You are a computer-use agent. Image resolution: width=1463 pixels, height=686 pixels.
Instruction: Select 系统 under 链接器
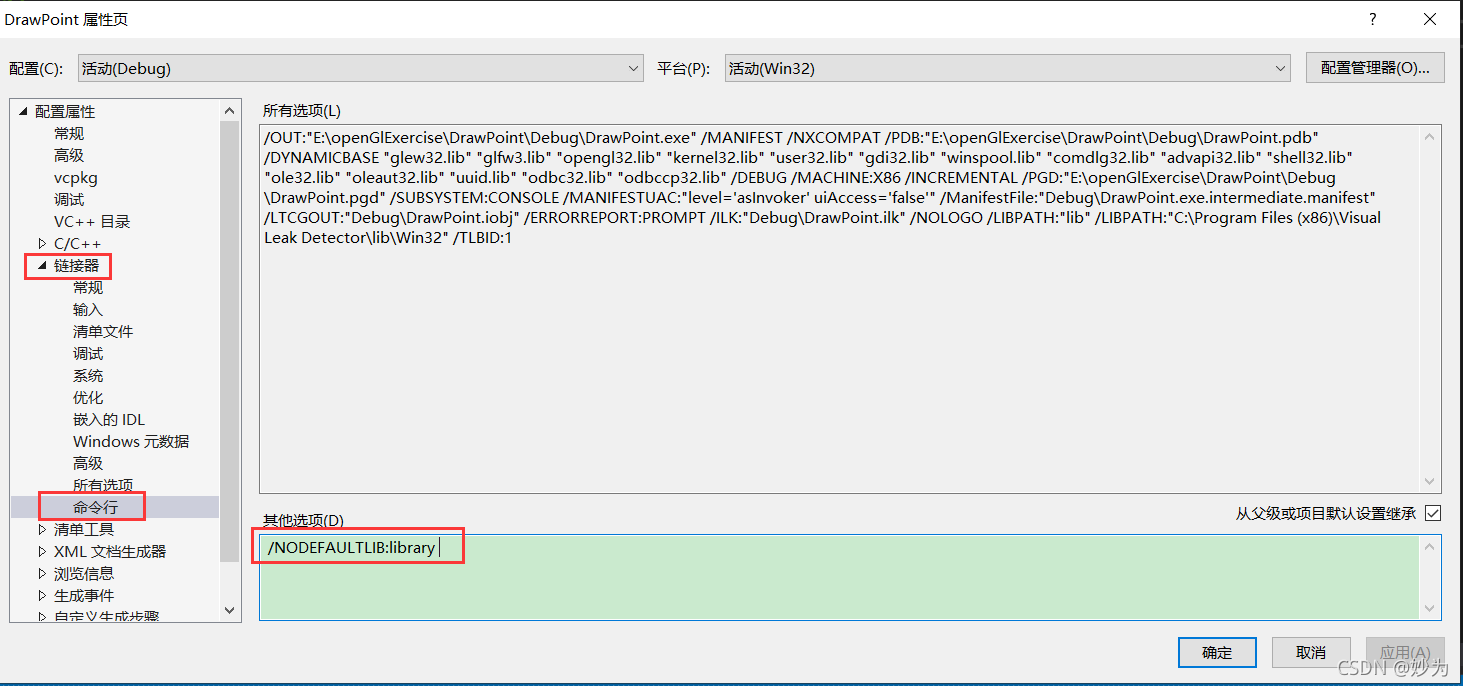88,375
